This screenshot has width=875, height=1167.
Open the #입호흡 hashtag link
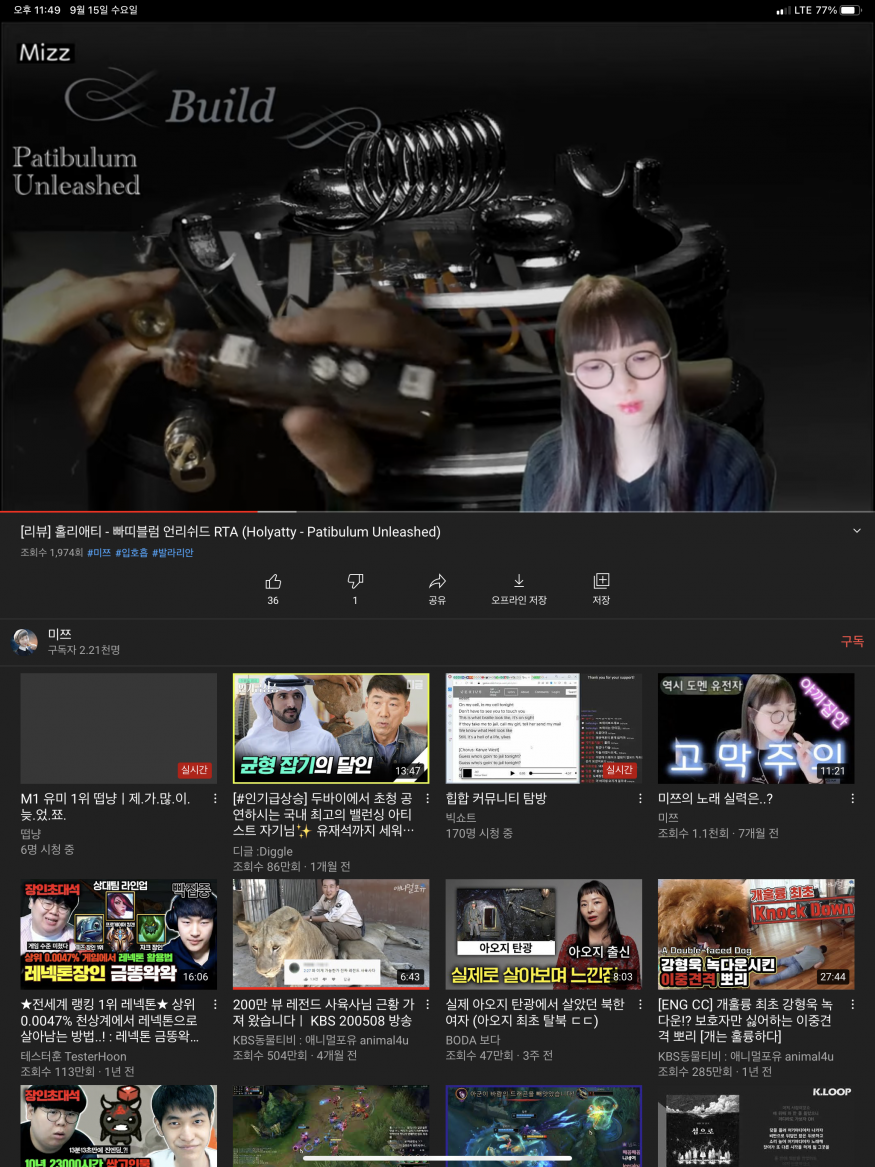click(x=132, y=552)
